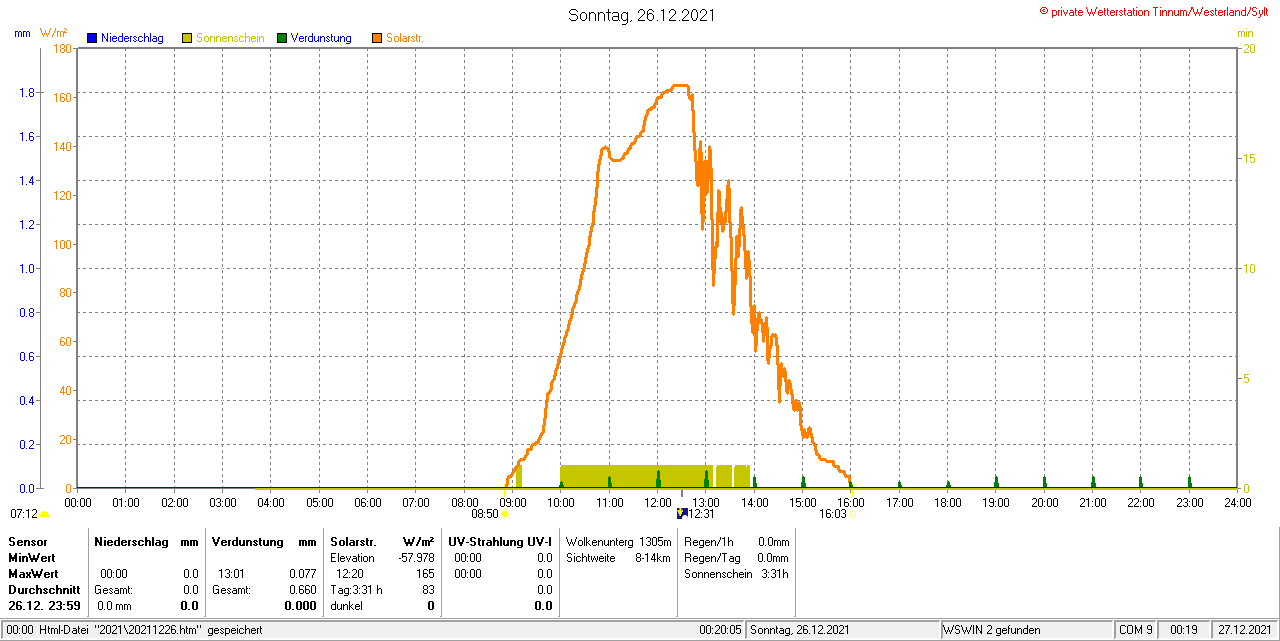The image size is (1280, 641).
Task: Click the 12:00 time axis label
Action: click(658, 503)
